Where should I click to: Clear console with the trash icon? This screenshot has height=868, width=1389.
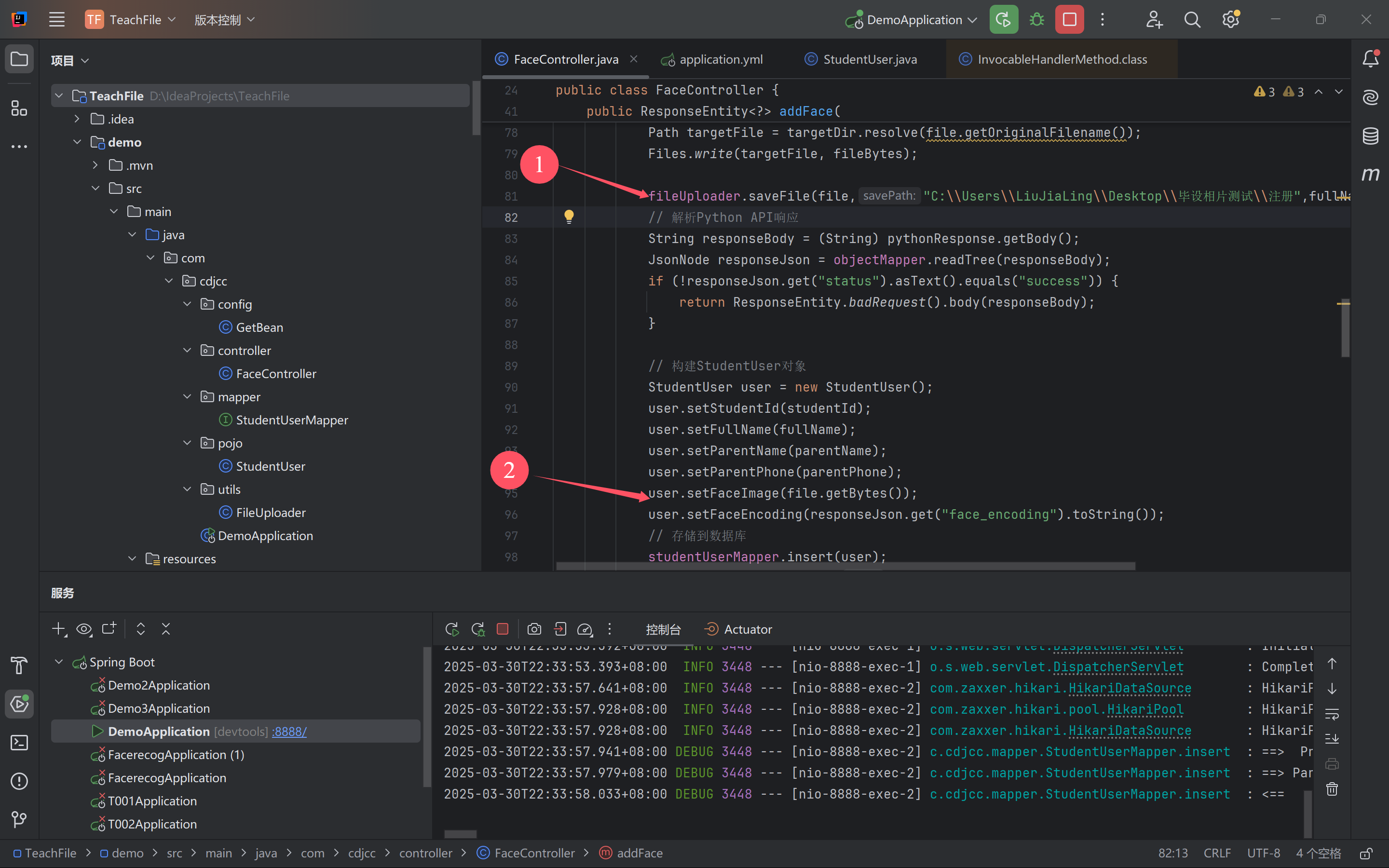(x=1332, y=789)
